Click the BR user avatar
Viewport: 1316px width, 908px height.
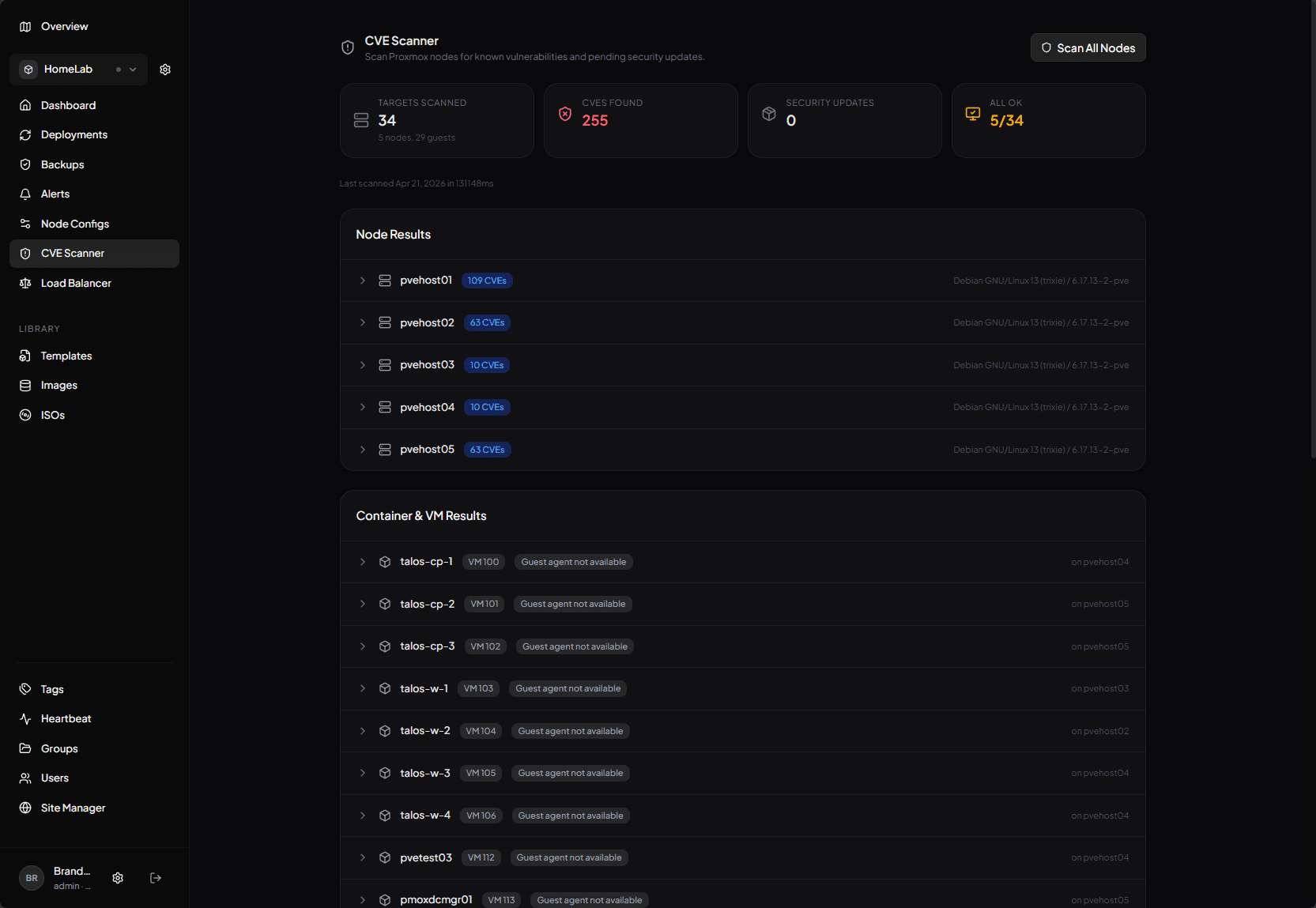click(x=32, y=878)
